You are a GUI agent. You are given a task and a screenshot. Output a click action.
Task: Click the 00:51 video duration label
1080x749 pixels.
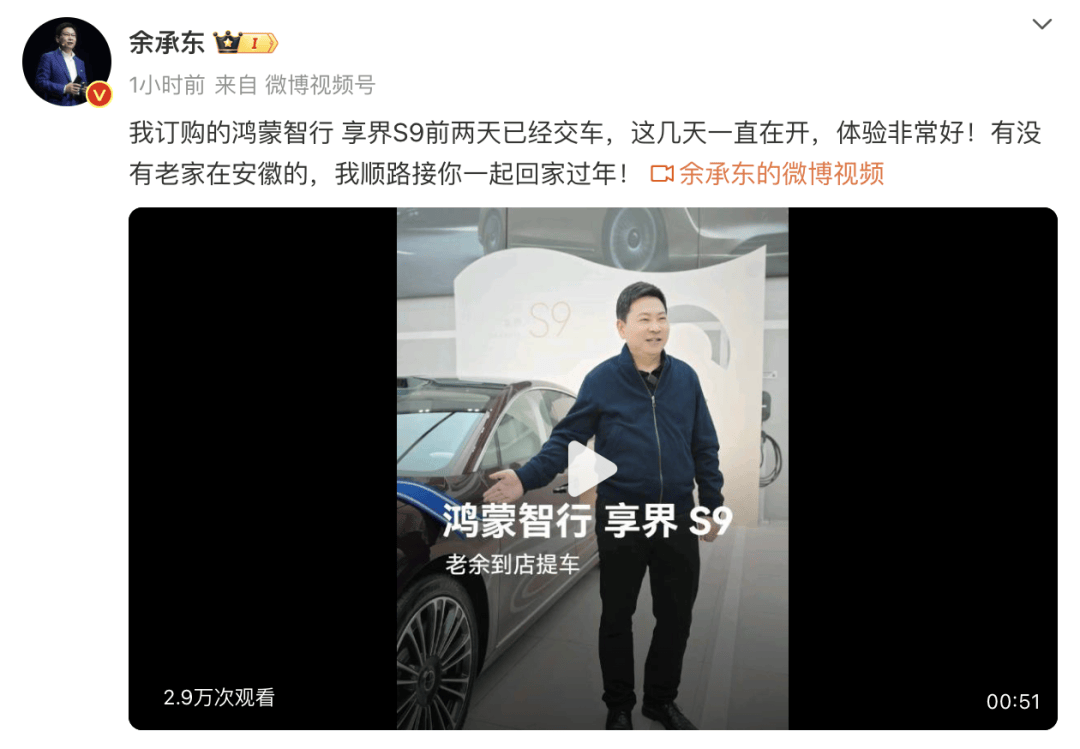tap(1012, 701)
